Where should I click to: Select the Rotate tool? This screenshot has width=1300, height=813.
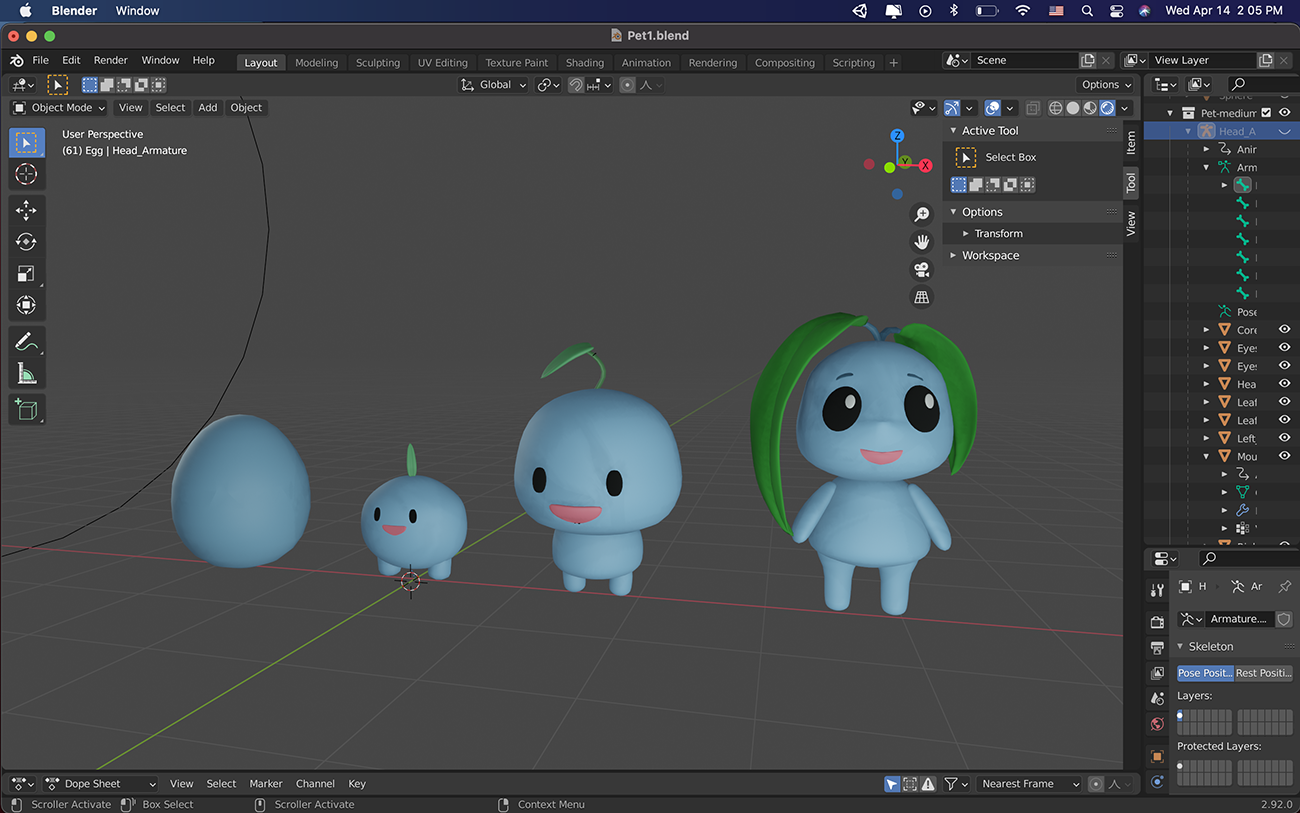(27, 242)
